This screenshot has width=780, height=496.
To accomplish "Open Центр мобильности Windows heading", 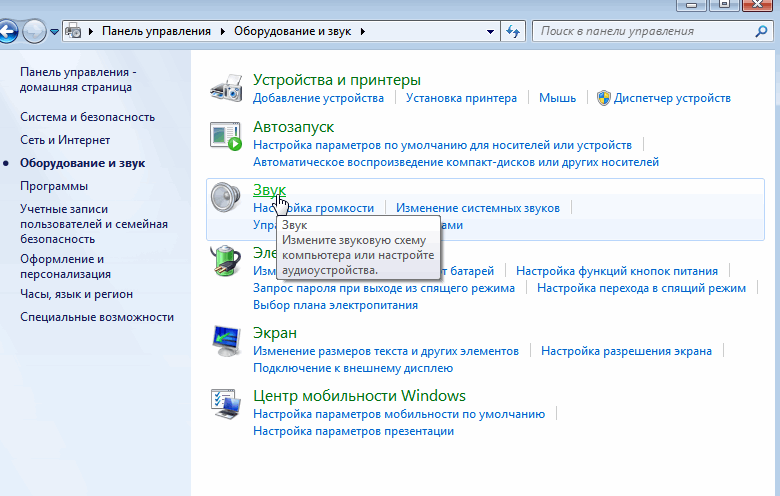I will click(359, 396).
